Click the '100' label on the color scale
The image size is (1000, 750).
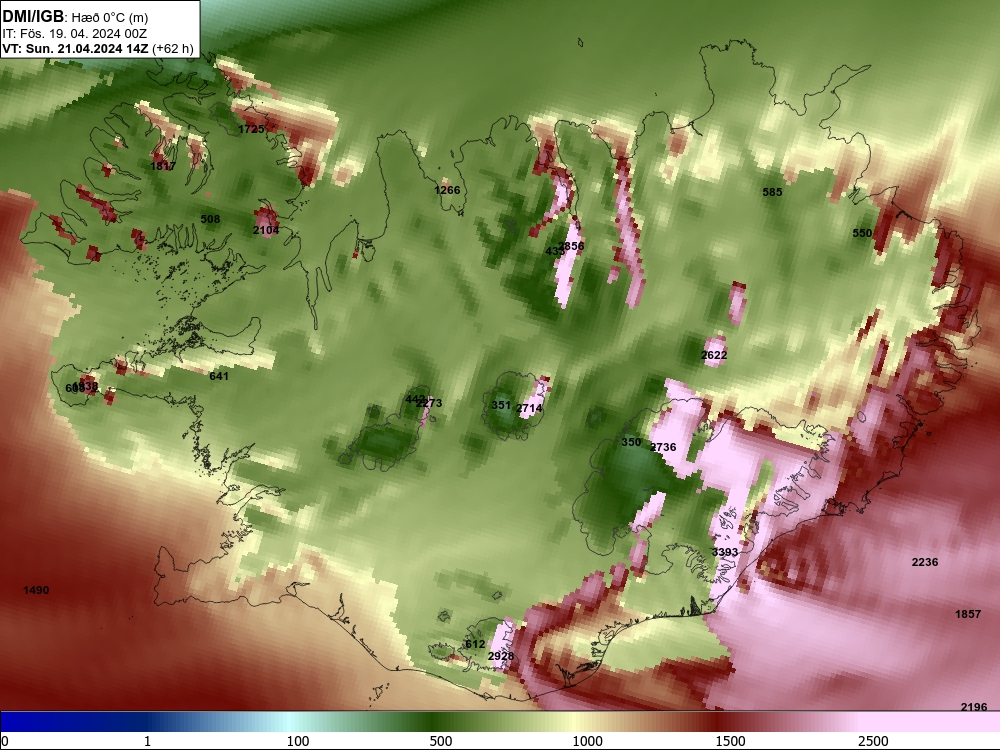point(298,741)
